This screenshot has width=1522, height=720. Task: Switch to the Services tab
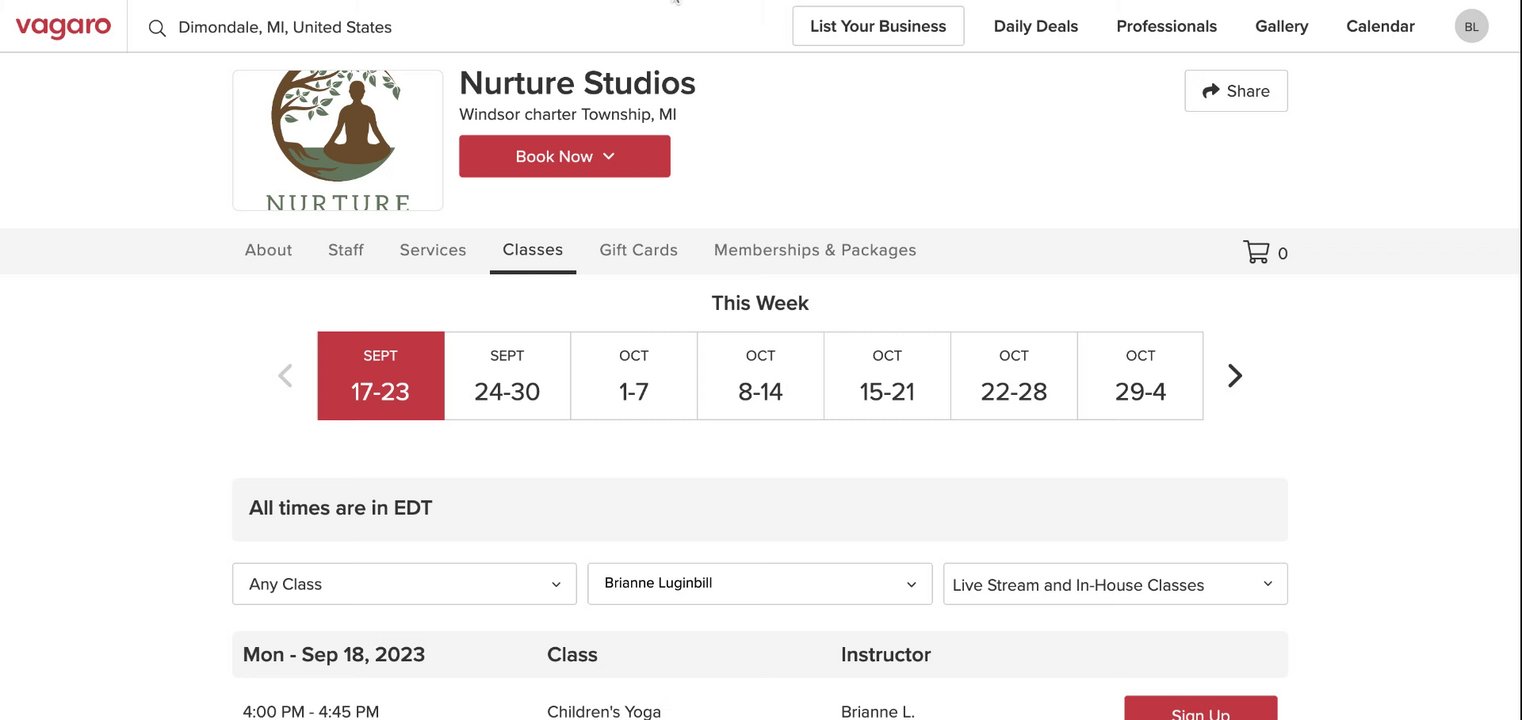pos(433,250)
